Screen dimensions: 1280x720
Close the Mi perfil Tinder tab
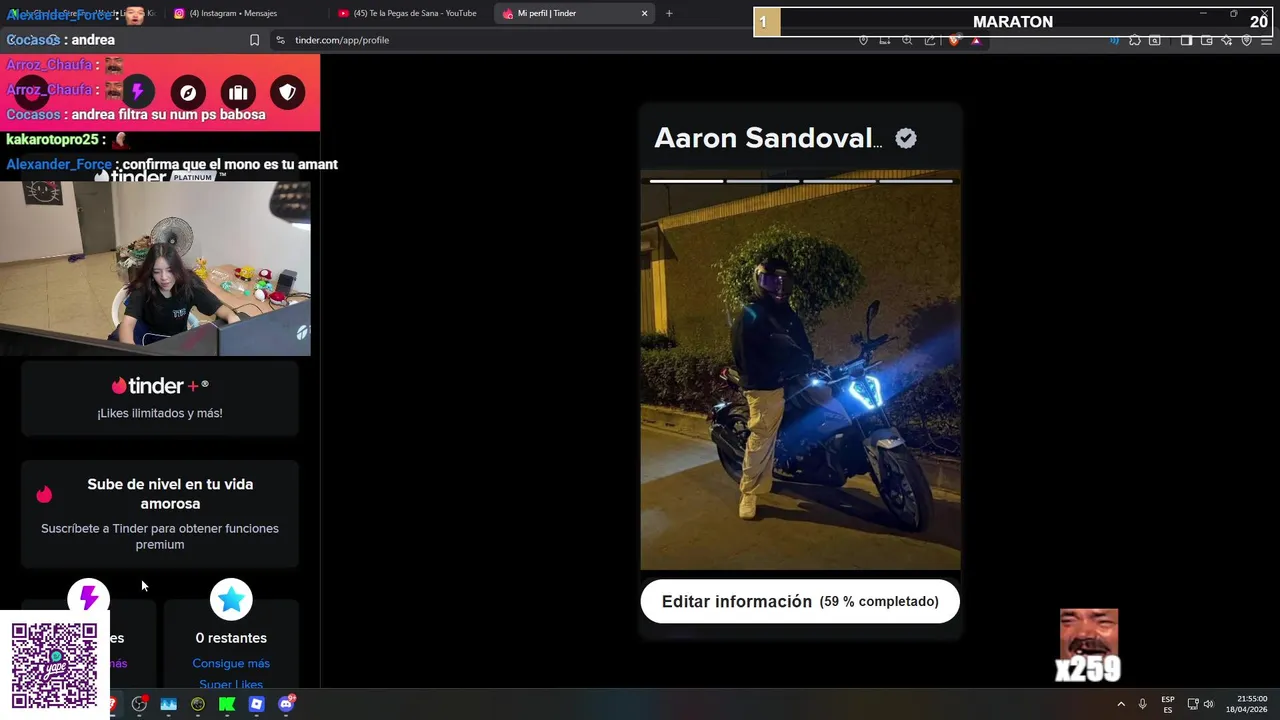coord(645,13)
